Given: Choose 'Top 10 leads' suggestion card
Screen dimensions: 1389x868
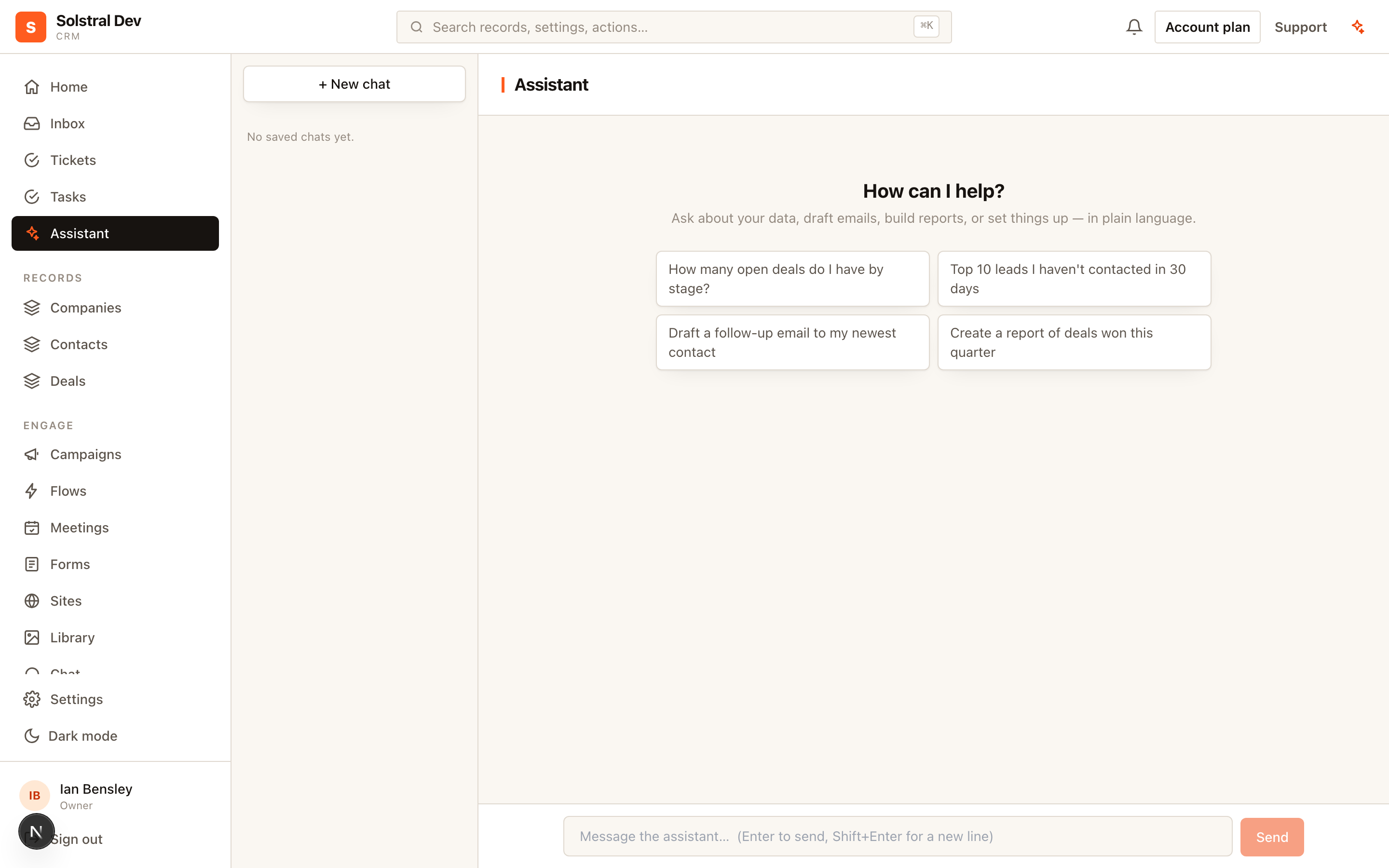Looking at the screenshot, I should click(x=1075, y=279).
